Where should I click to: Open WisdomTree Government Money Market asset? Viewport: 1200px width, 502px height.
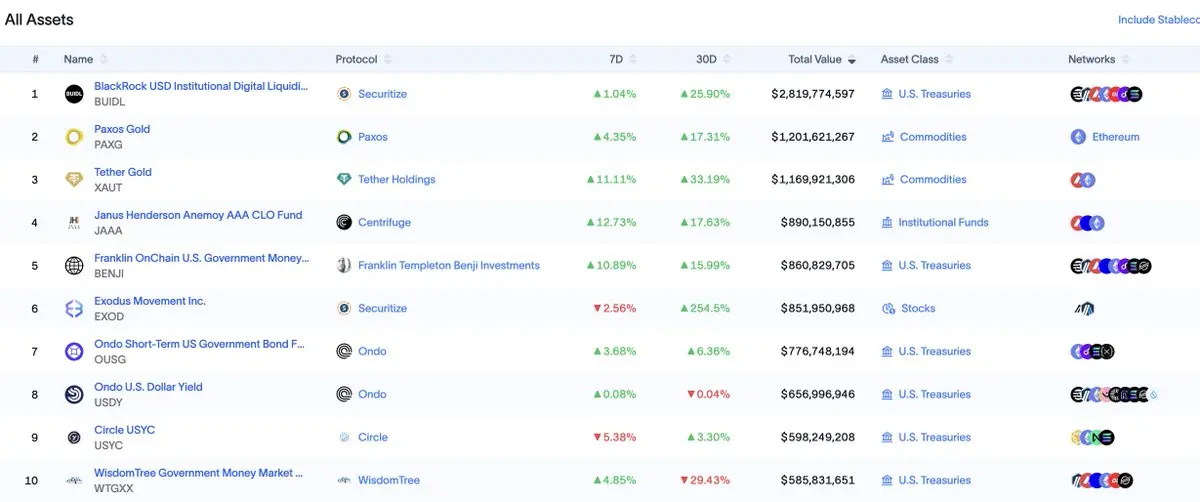coord(198,473)
